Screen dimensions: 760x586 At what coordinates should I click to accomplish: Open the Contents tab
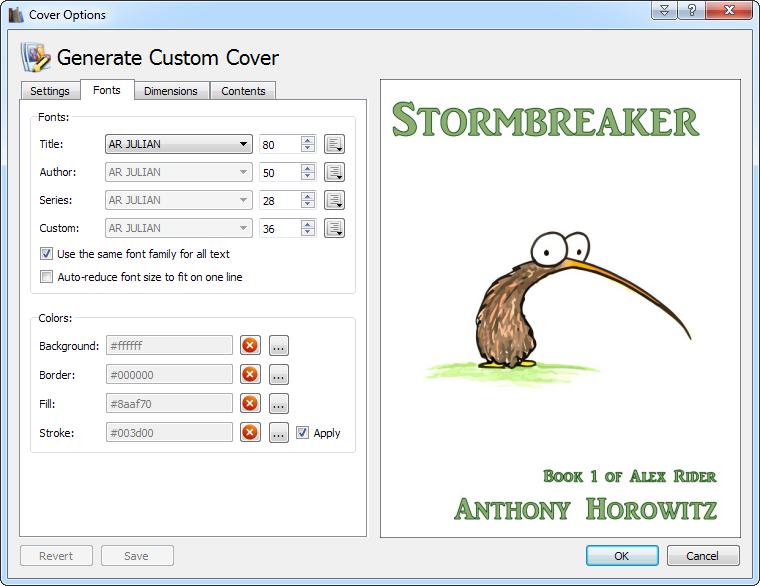[243, 91]
